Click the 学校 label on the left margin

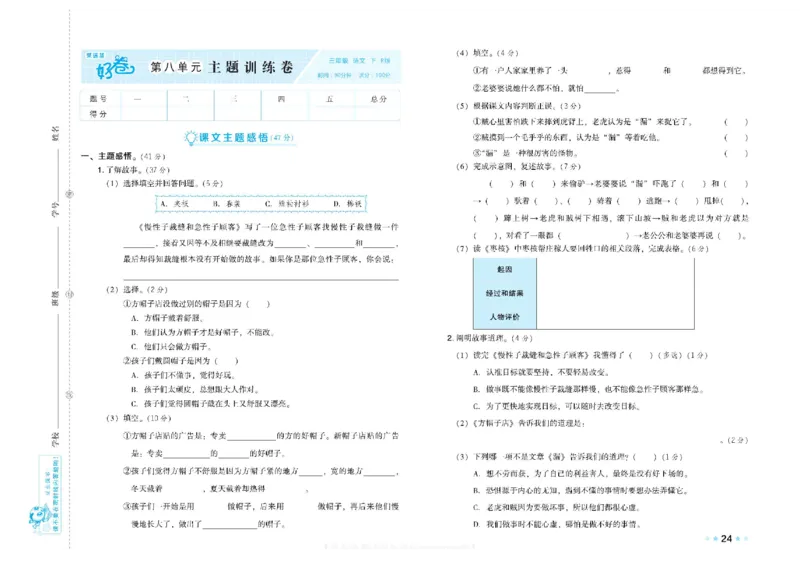click(56, 440)
